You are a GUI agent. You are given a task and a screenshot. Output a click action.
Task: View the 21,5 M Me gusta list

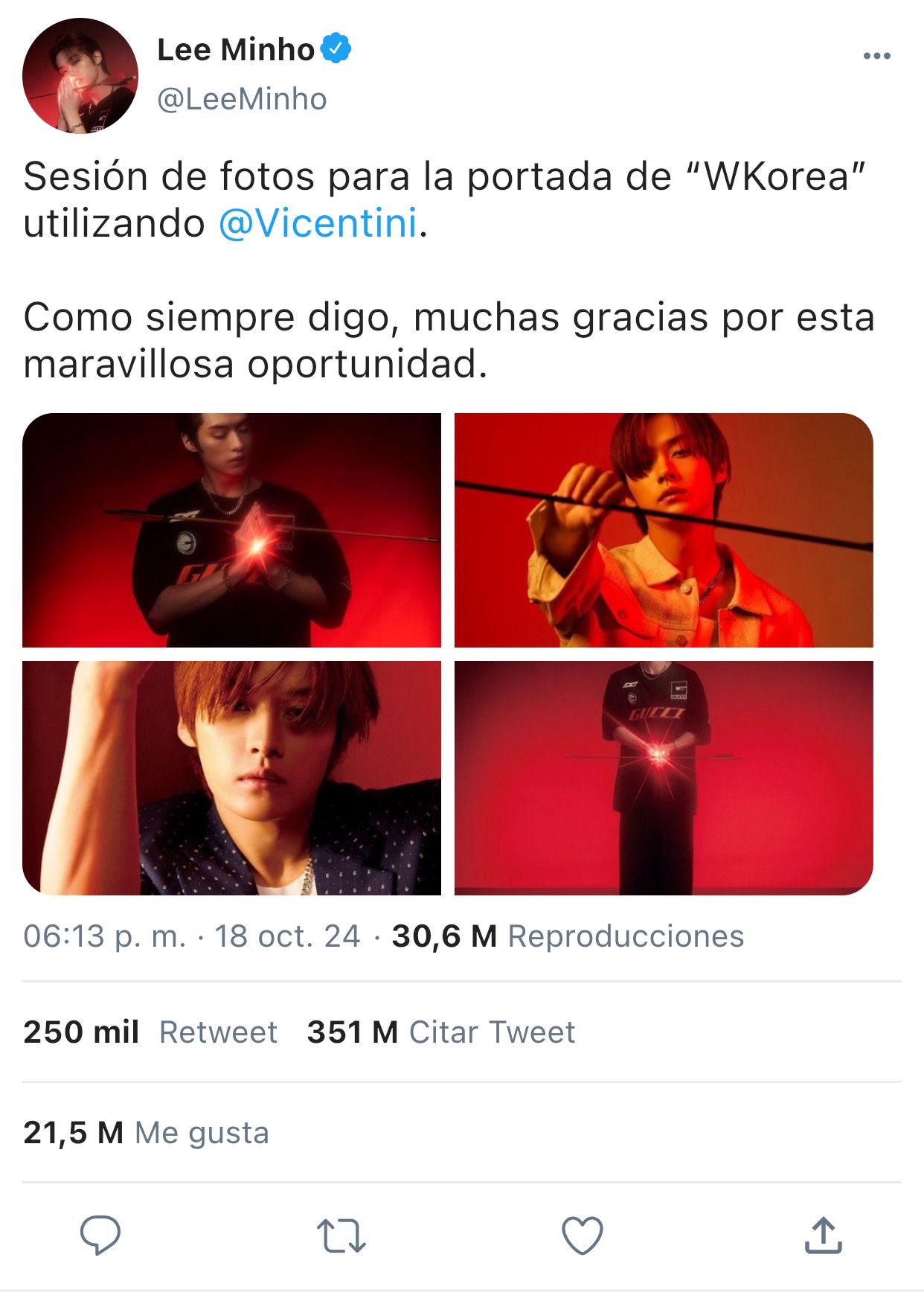(146, 1133)
